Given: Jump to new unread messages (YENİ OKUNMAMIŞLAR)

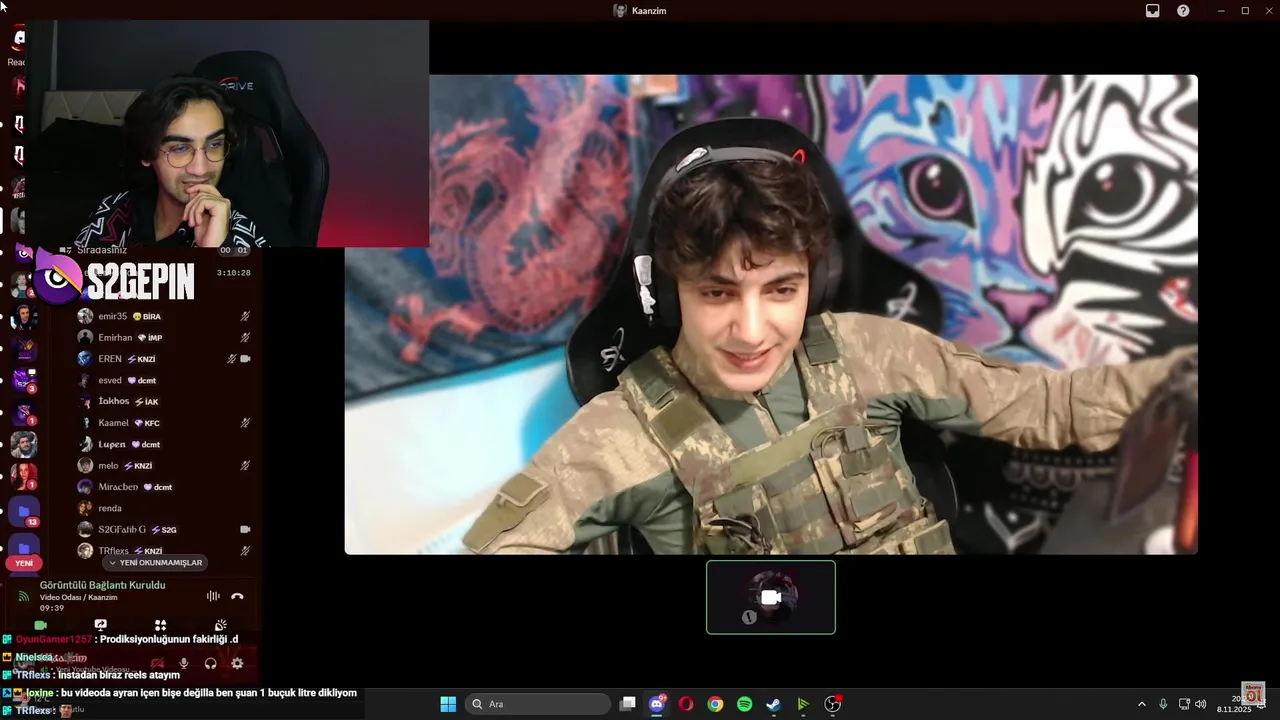Looking at the screenshot, I should pyautogui.click(x=155, y=563).
